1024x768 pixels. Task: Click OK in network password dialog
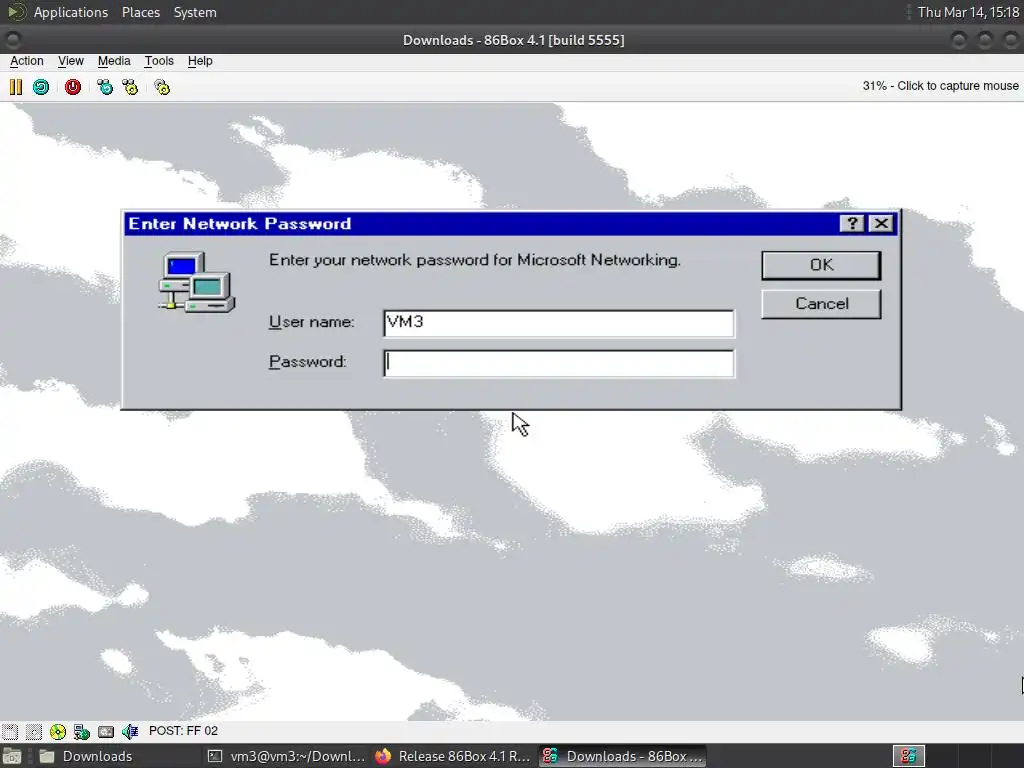821,265
